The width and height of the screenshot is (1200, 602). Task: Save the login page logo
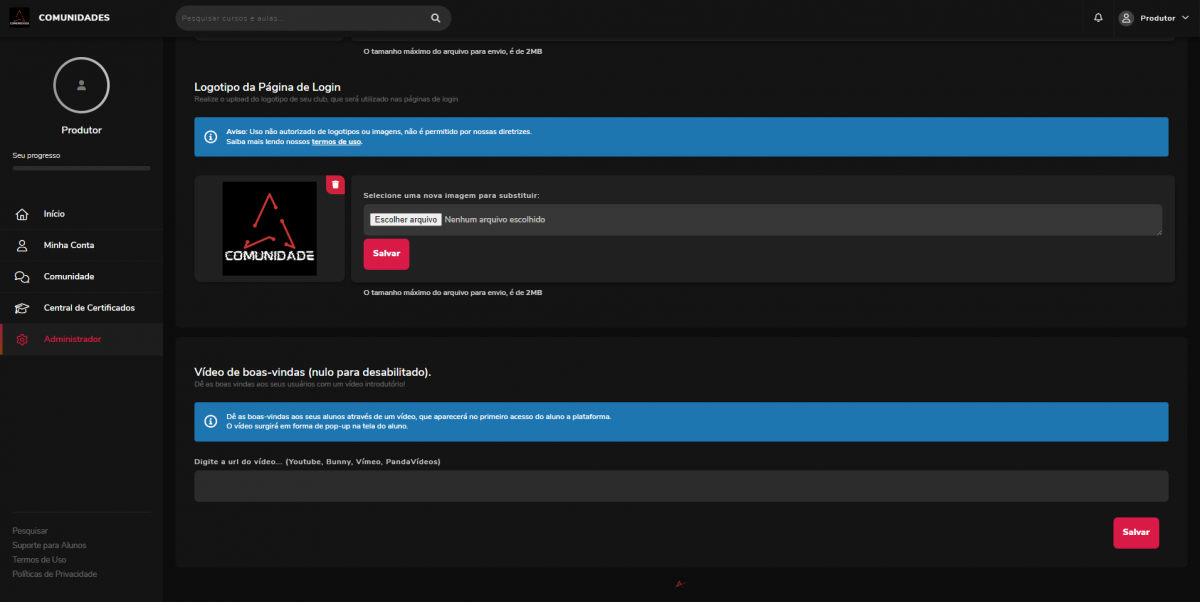click(x=386, y=254)
